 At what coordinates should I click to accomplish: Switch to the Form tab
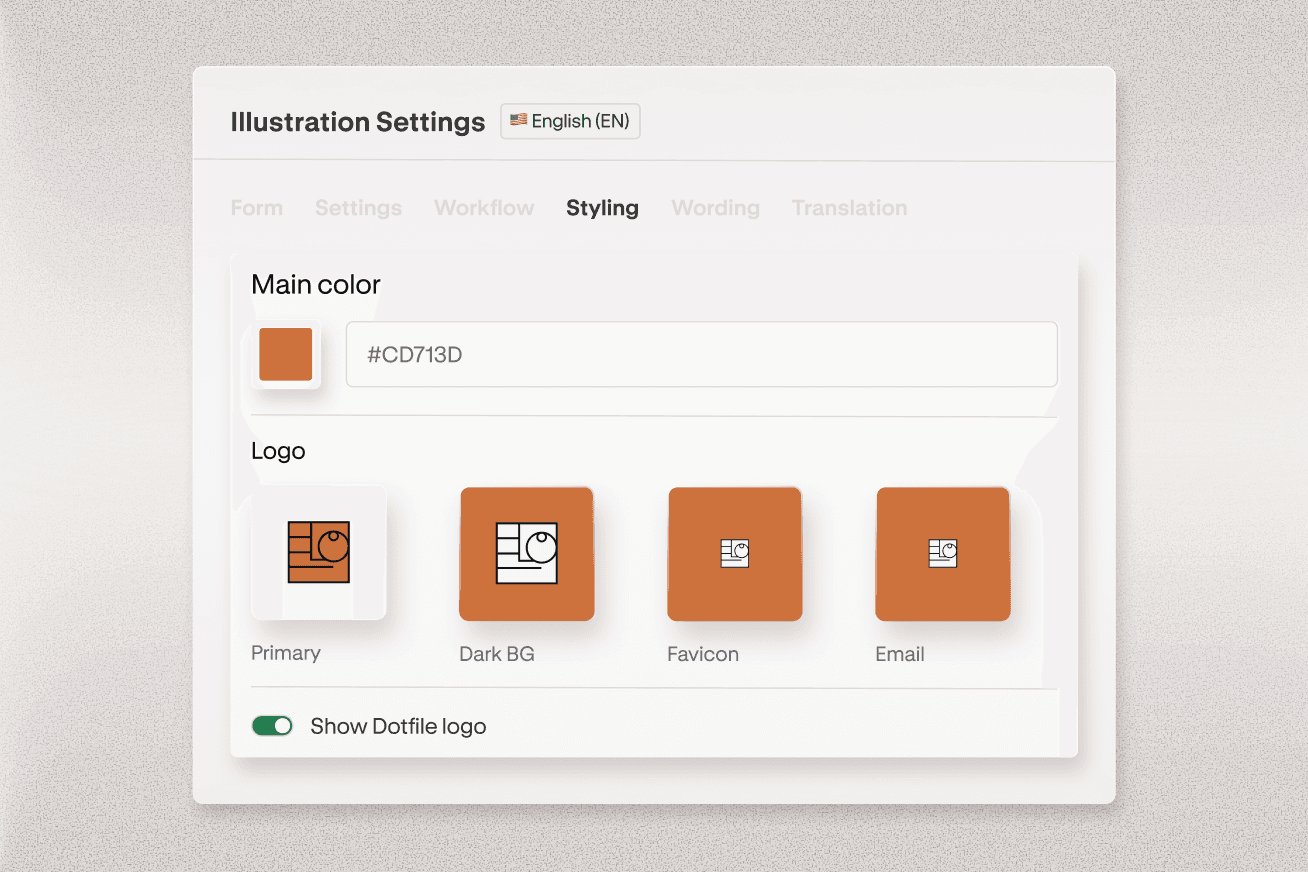256,208
